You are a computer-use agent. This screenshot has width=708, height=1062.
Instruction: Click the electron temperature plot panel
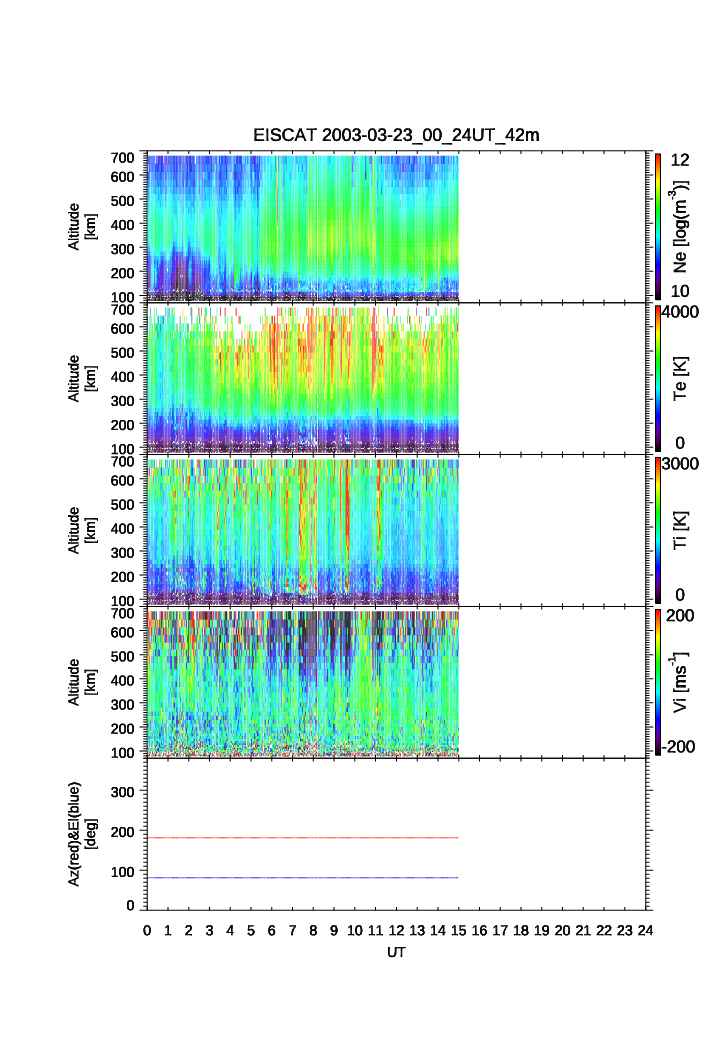click(302, 378)
